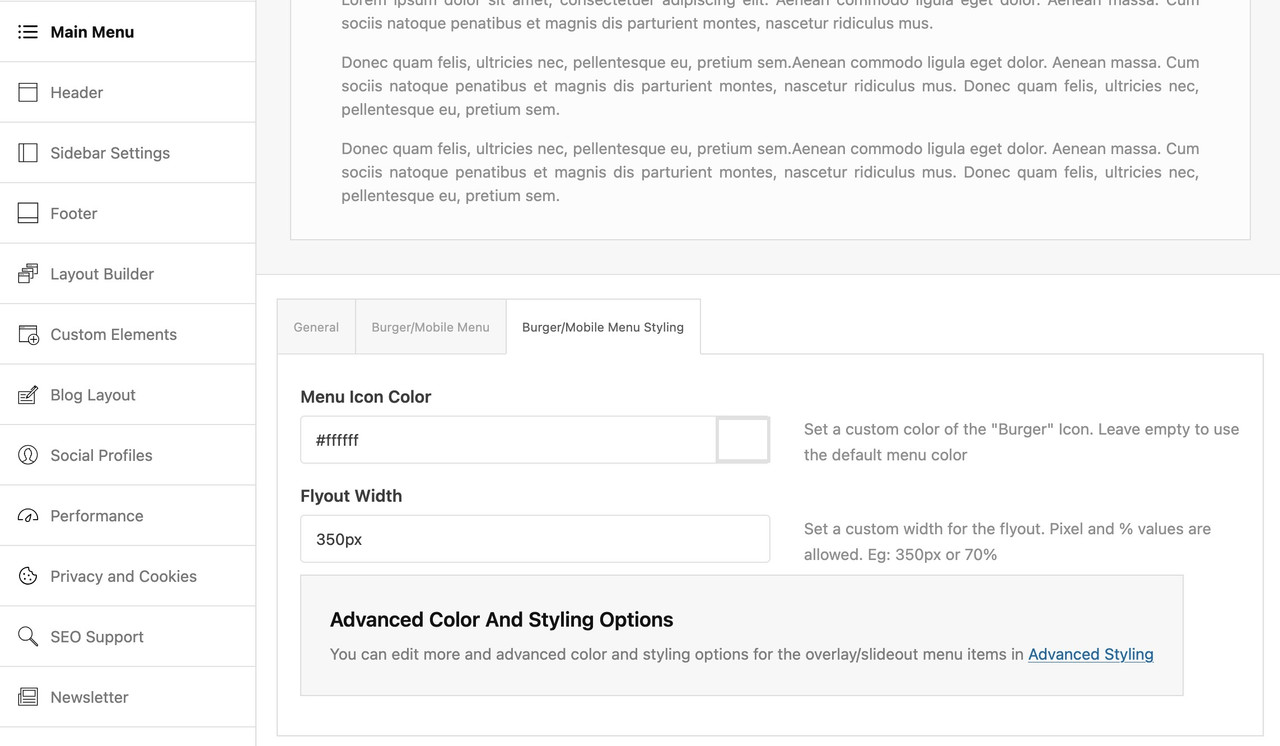Click the Layout Builder icon
Image resolution: width=1280 pixels, height=746 pixels.
pyautogui.click(x=28, y=274)
